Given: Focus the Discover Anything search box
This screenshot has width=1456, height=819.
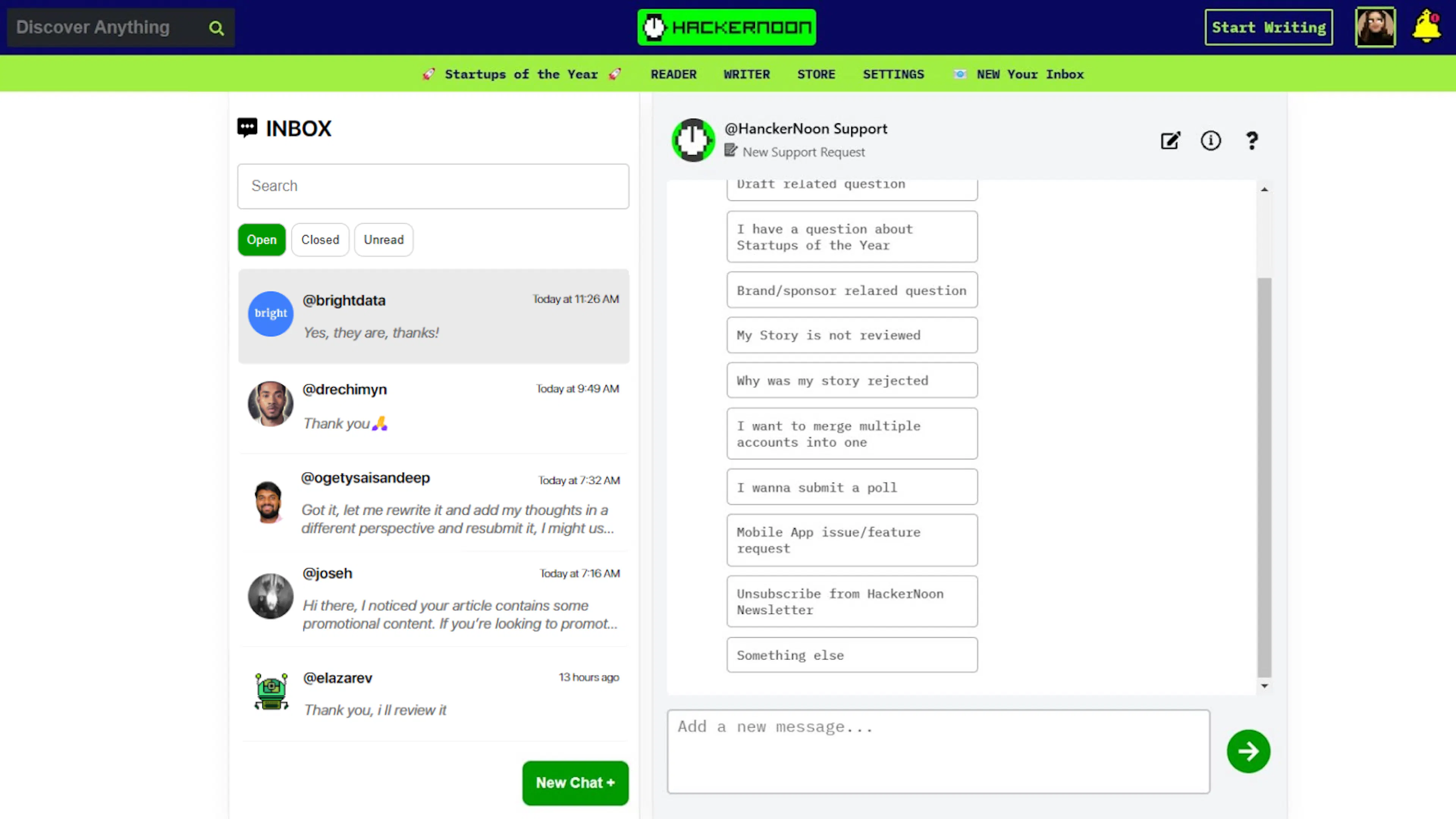Looking at the screenshot, I should coord(121,27).
